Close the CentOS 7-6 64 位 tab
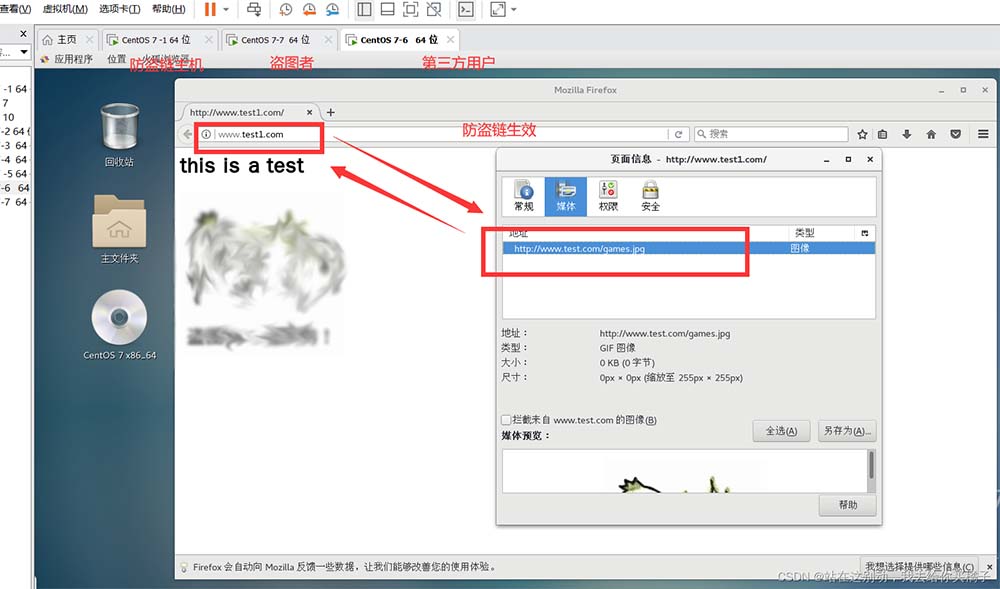The height and width of the screenshot is (589, 1000). (450, 40)
